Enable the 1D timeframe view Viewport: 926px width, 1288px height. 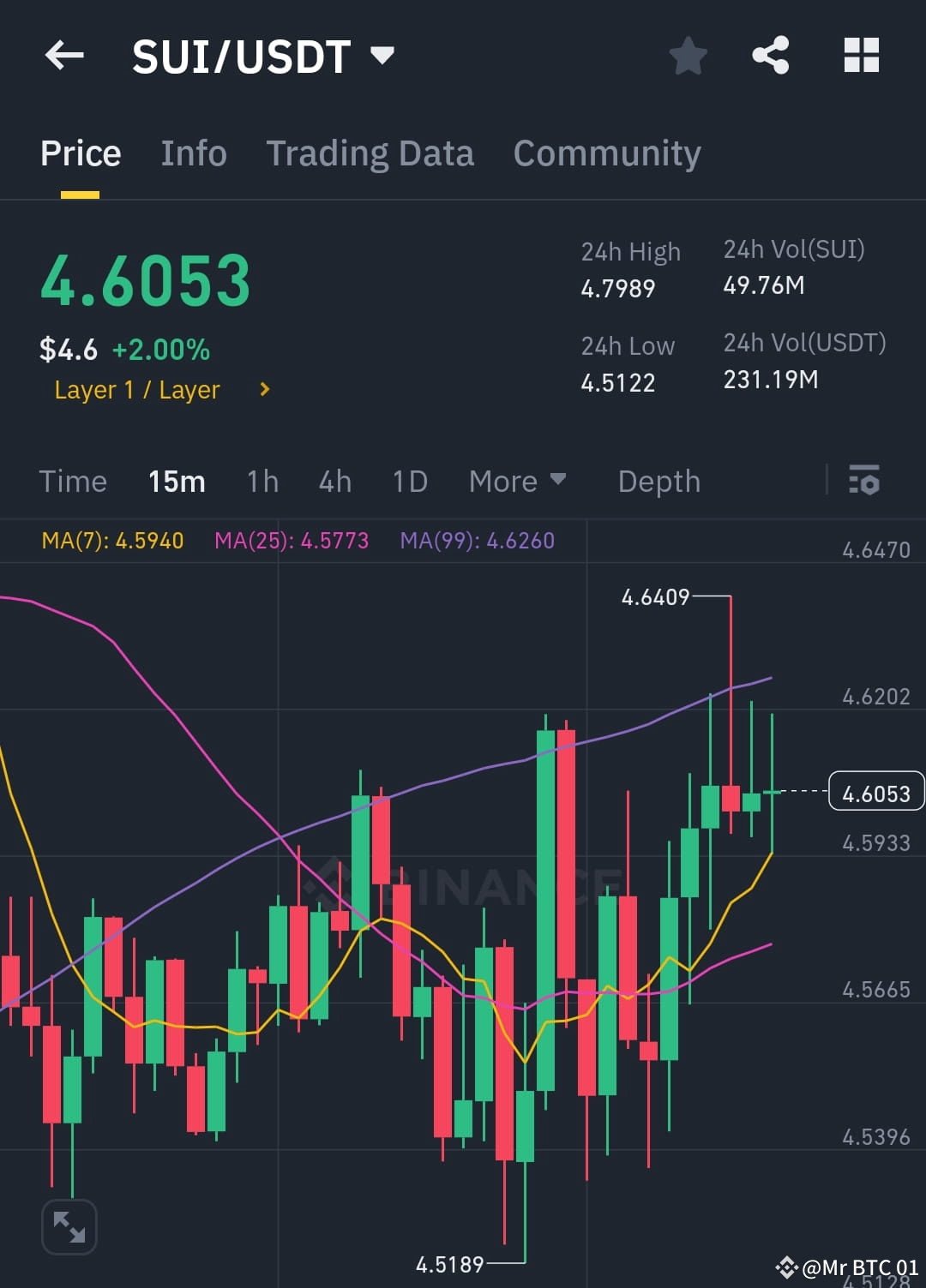409,482
